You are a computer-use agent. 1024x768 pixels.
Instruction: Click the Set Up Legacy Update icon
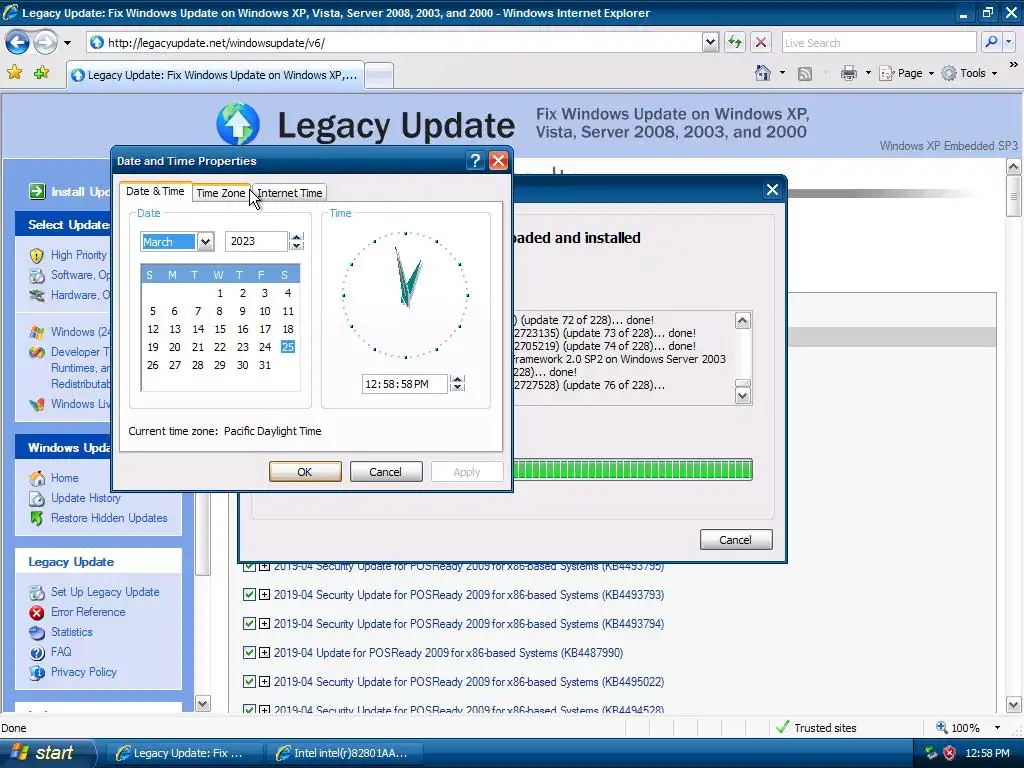[37, 592]
